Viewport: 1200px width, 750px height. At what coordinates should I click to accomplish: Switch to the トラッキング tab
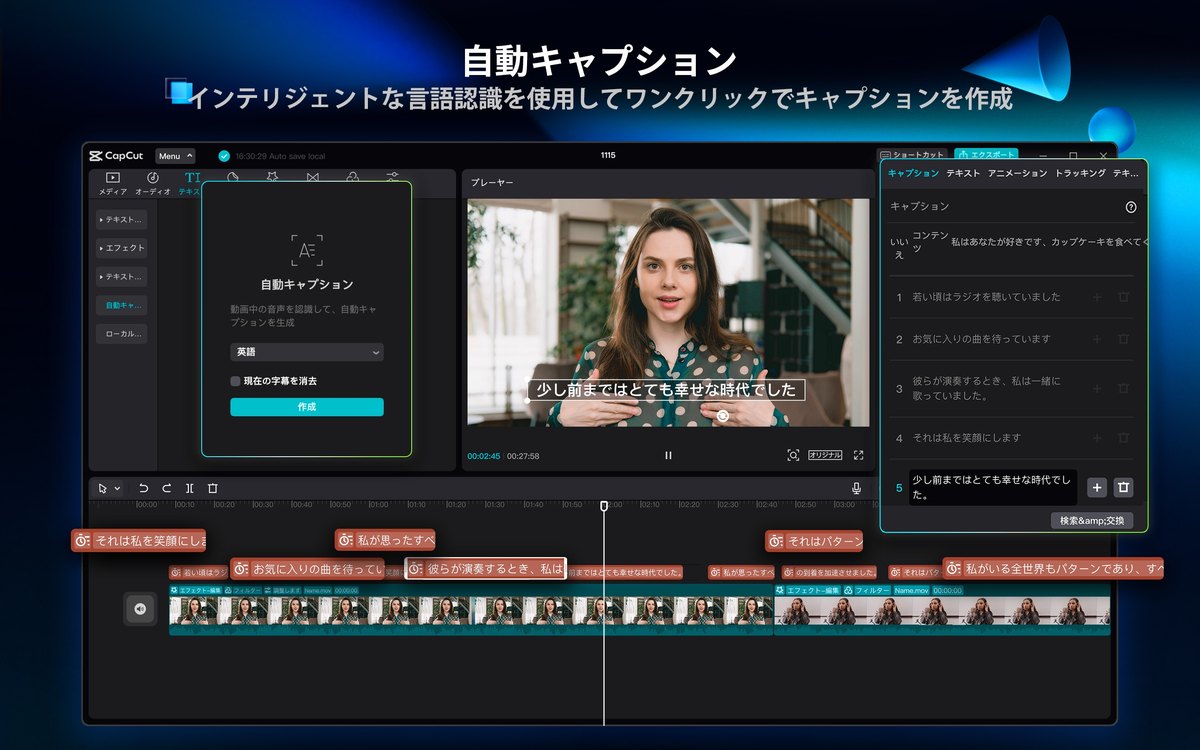tap(1081, 174)
